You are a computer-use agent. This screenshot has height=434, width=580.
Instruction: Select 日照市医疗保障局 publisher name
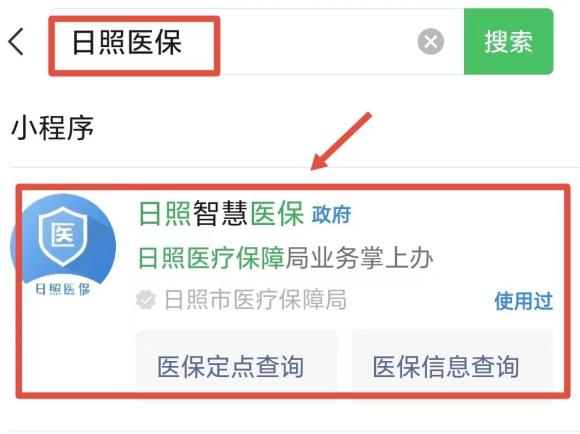click(x=256, y=300)
